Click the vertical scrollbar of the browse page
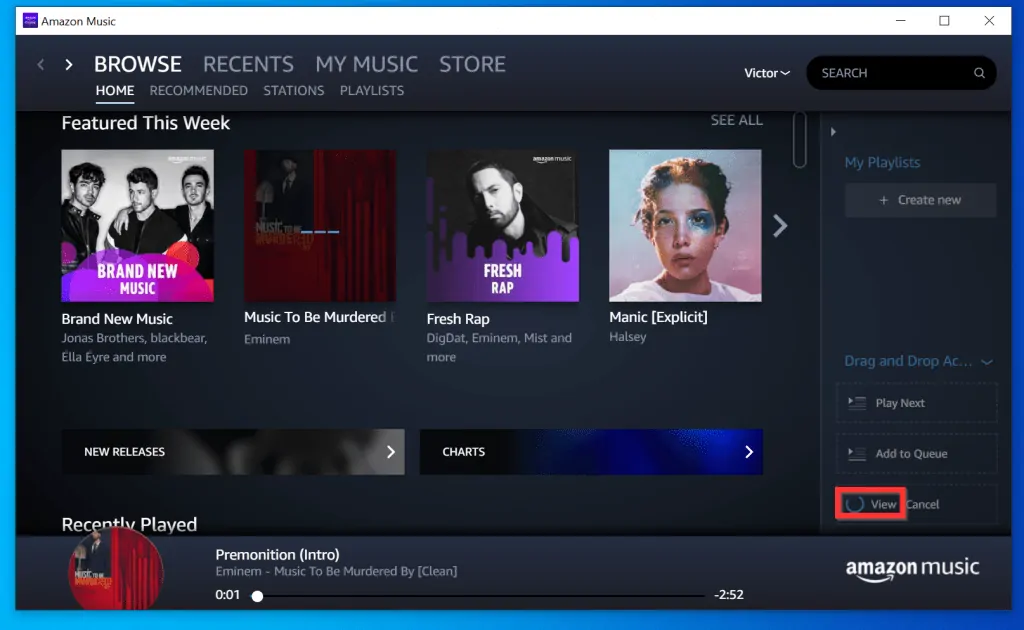 (x=800, y=140)
